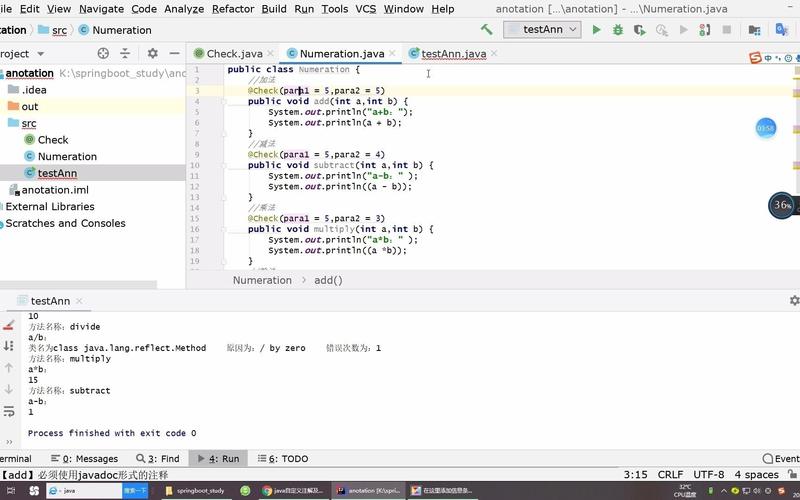Open the TODO tool window
The image size is (800, 500).
pyautogui.click(x=283, y=458)
